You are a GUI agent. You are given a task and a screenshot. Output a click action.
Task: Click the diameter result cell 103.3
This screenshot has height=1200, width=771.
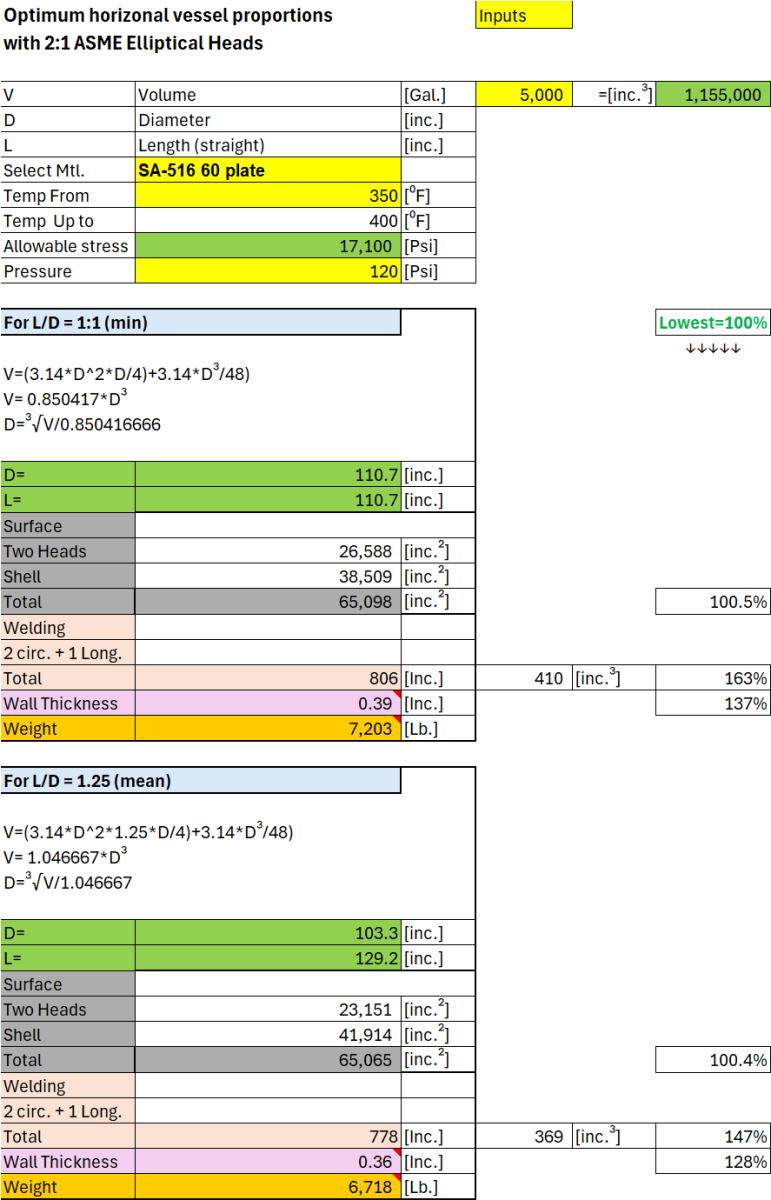point(267,933)
